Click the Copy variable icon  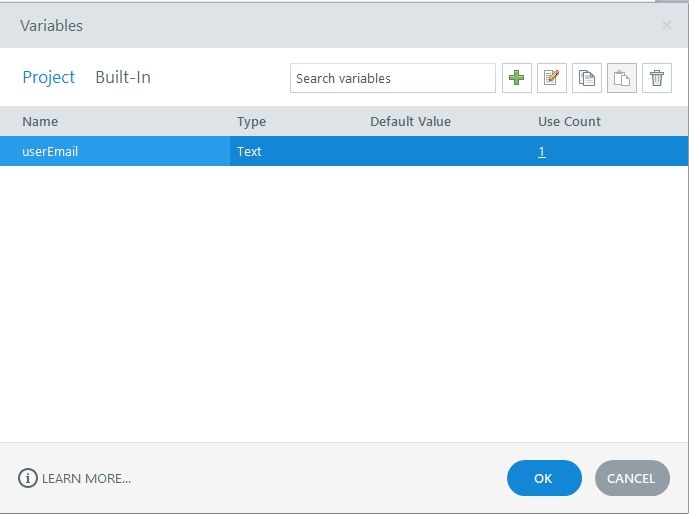[587, 78]
